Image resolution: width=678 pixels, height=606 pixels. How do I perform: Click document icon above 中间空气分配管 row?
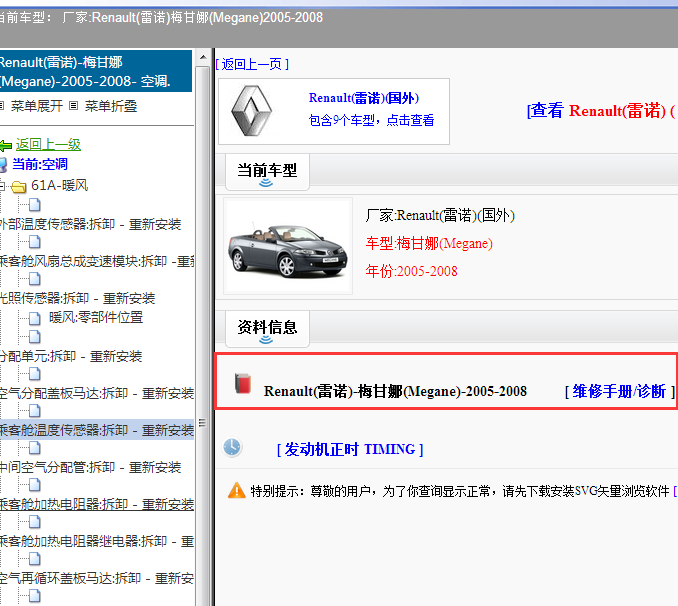35,448
